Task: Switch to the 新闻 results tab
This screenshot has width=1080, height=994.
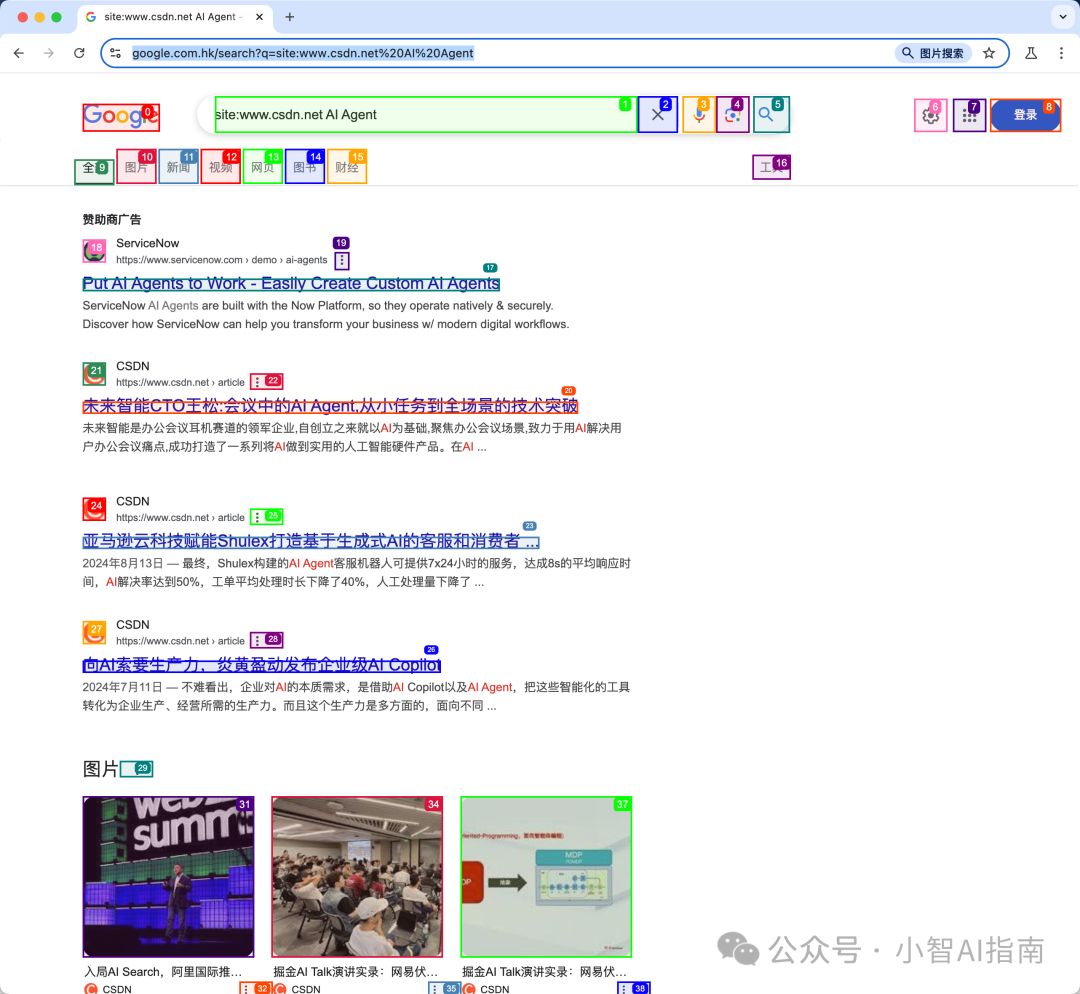Action: coord(178,167)
